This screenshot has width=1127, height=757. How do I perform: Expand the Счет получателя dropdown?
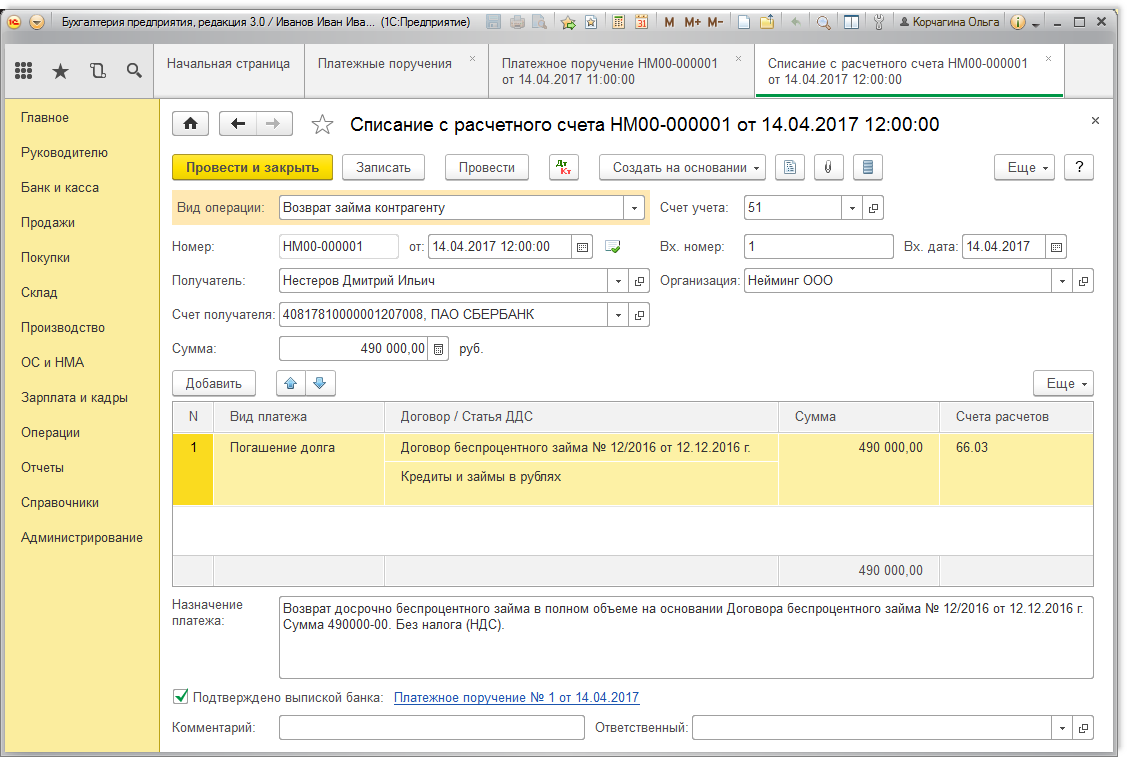618,315
